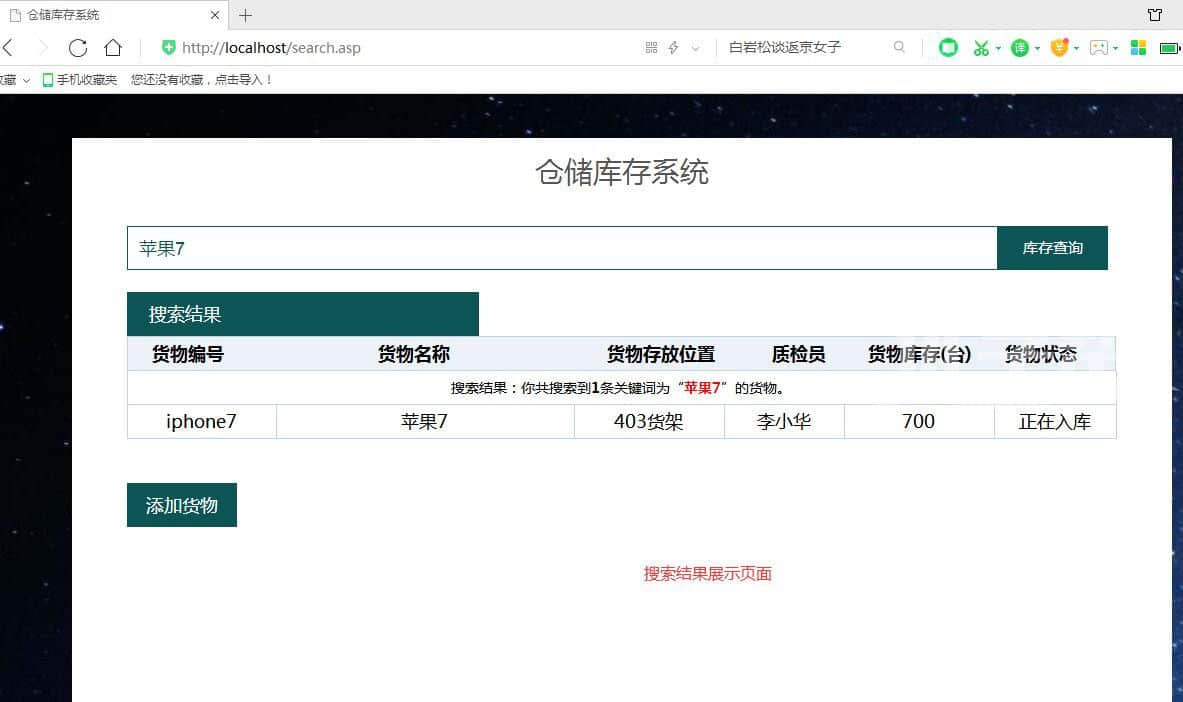Click the 添加货物 button

[x=182, y=505]
